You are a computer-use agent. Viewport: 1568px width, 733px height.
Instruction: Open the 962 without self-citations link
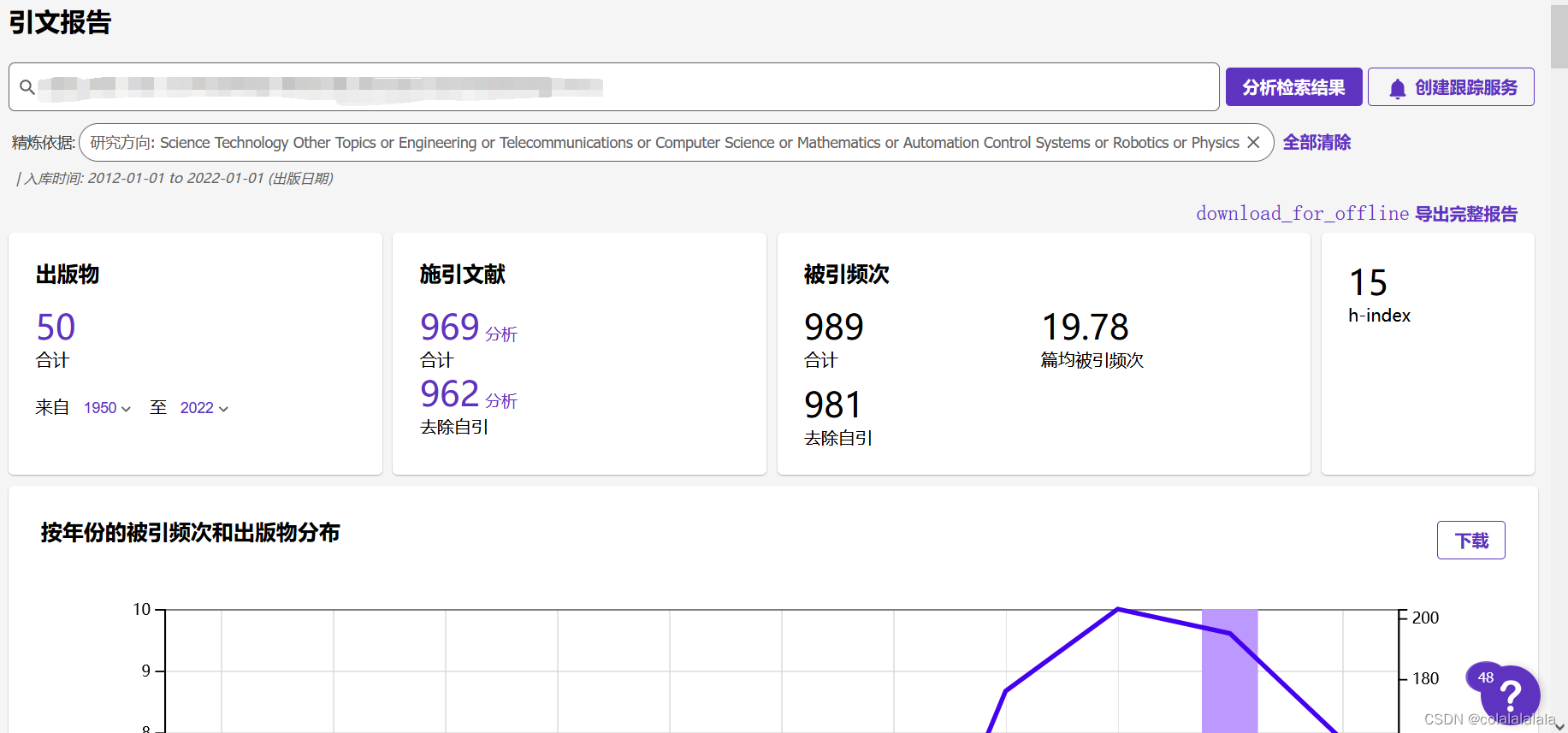pos(450,393)
